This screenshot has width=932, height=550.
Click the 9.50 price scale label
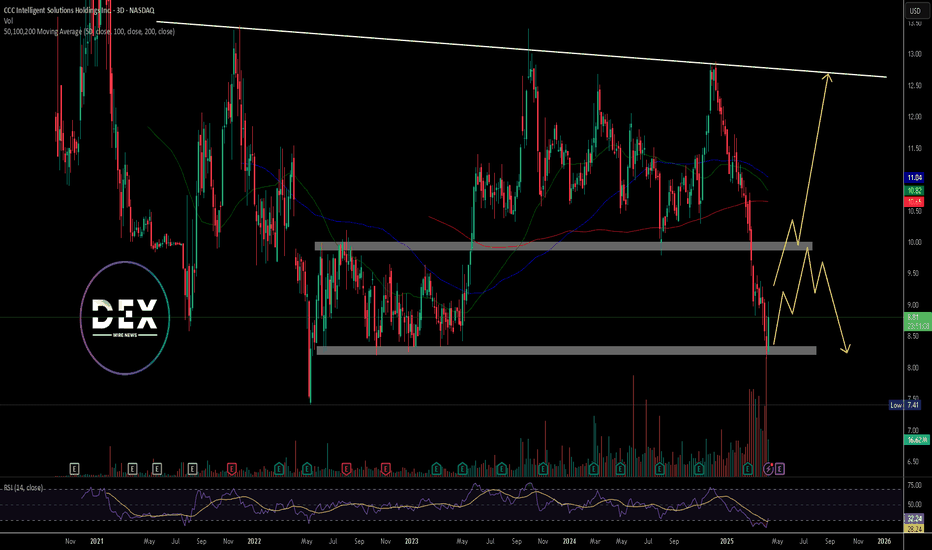[x=914, y=274]
